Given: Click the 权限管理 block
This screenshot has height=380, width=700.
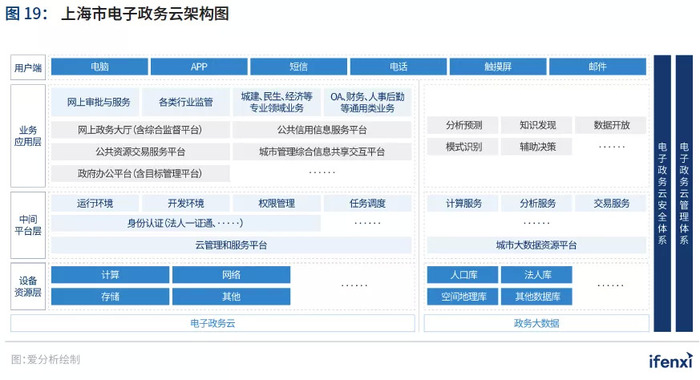Looking at the screenshot, I should pos(277,204).
